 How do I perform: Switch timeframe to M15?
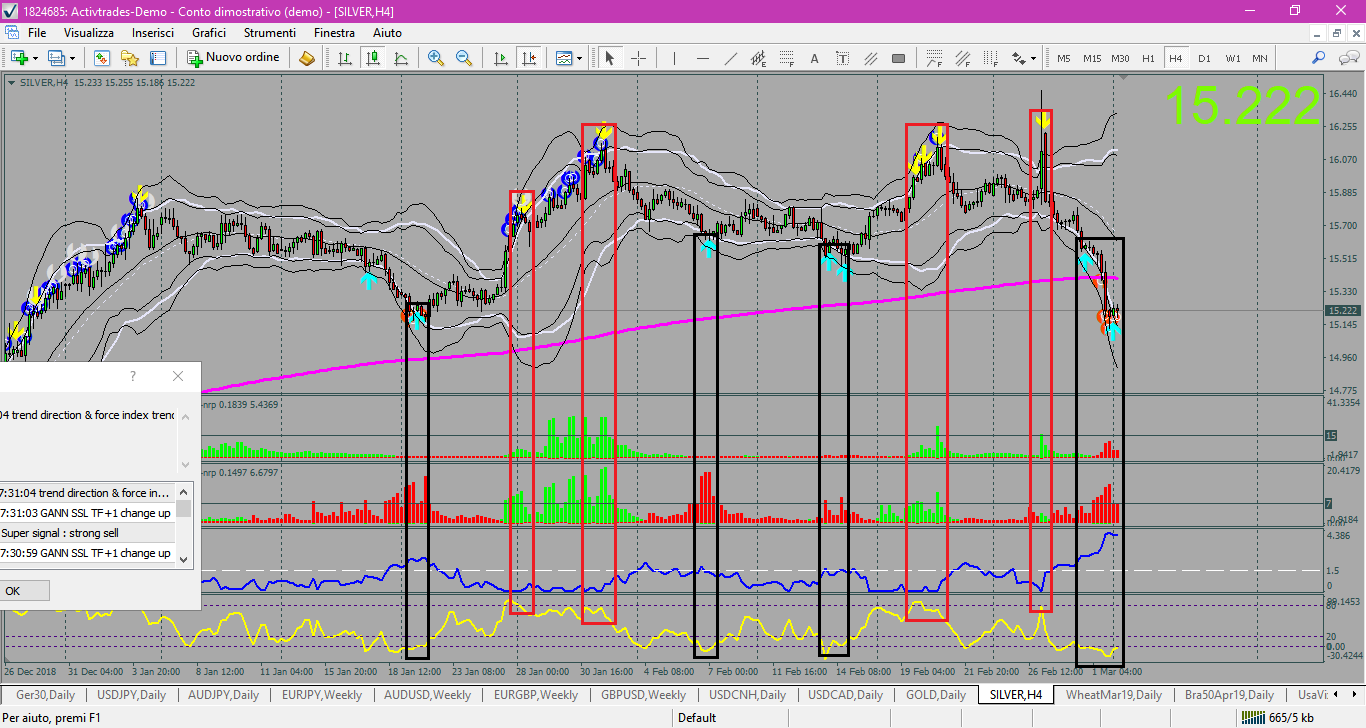coord(1091,58)
